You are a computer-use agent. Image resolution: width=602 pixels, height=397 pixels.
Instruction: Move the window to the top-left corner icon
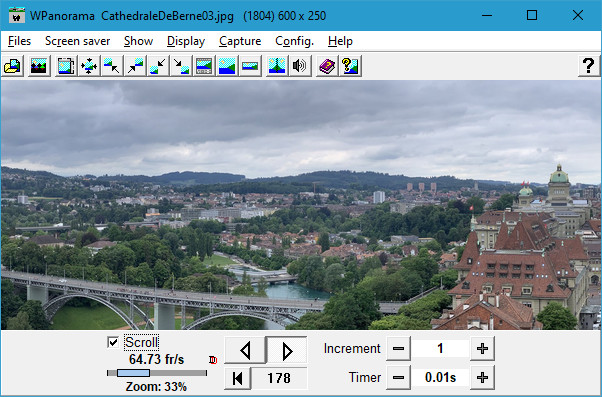(x=112, y=66)
